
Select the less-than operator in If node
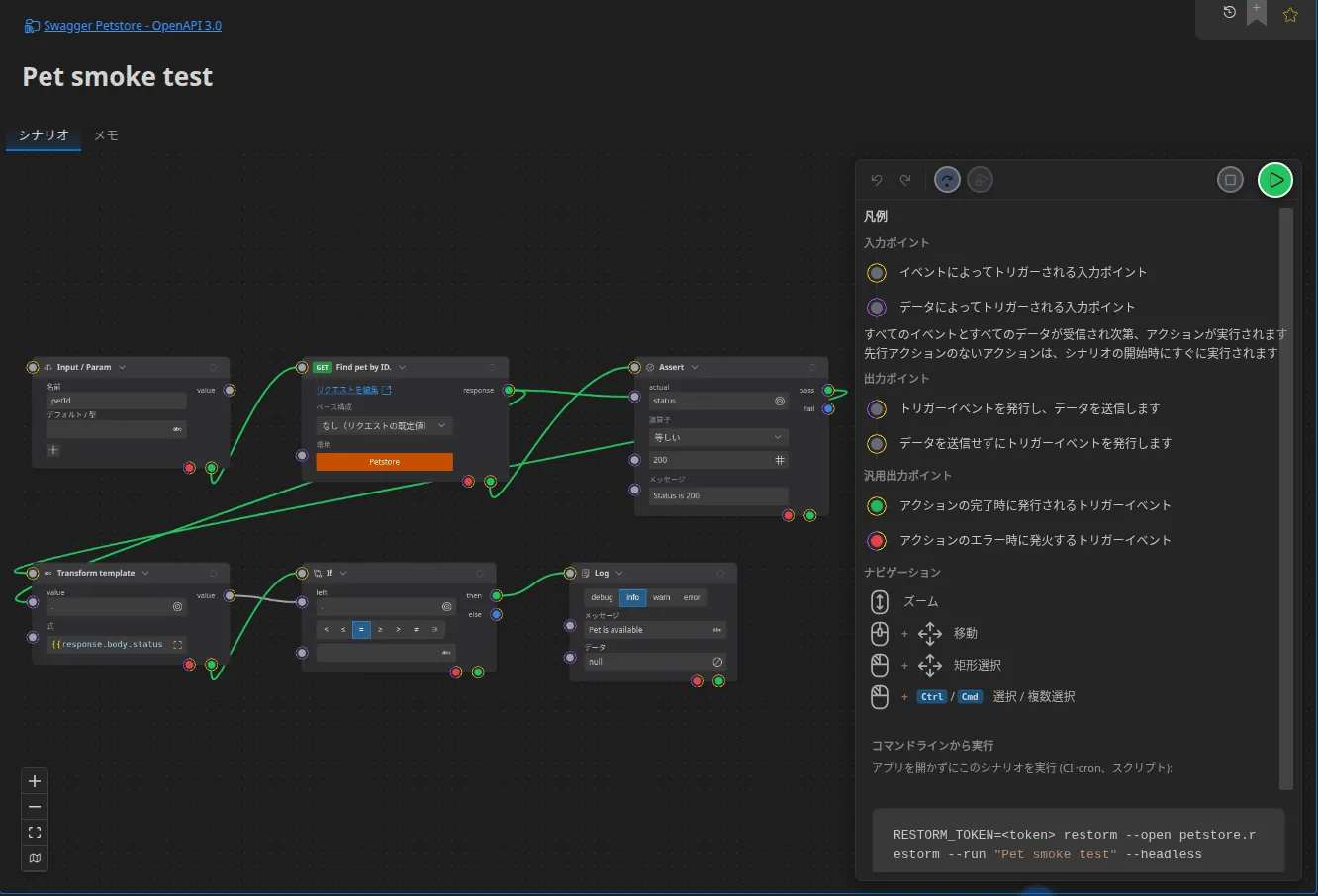pyautogui.click(x=326, y=630)
